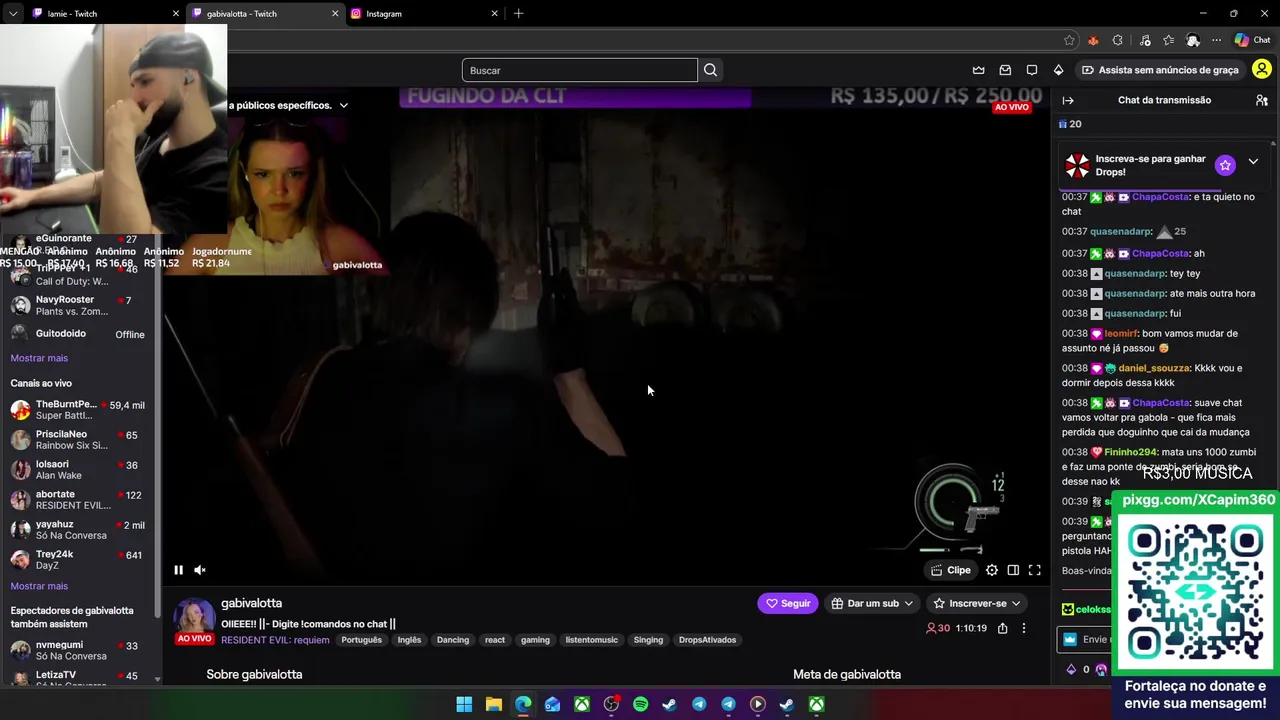Switch the player to fullscreen
The height and width of the screenshot is (720, 1280).
1035,570
